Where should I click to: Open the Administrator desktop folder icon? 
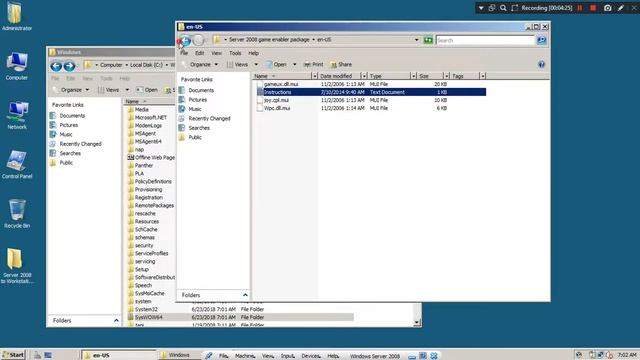point(16,16)
